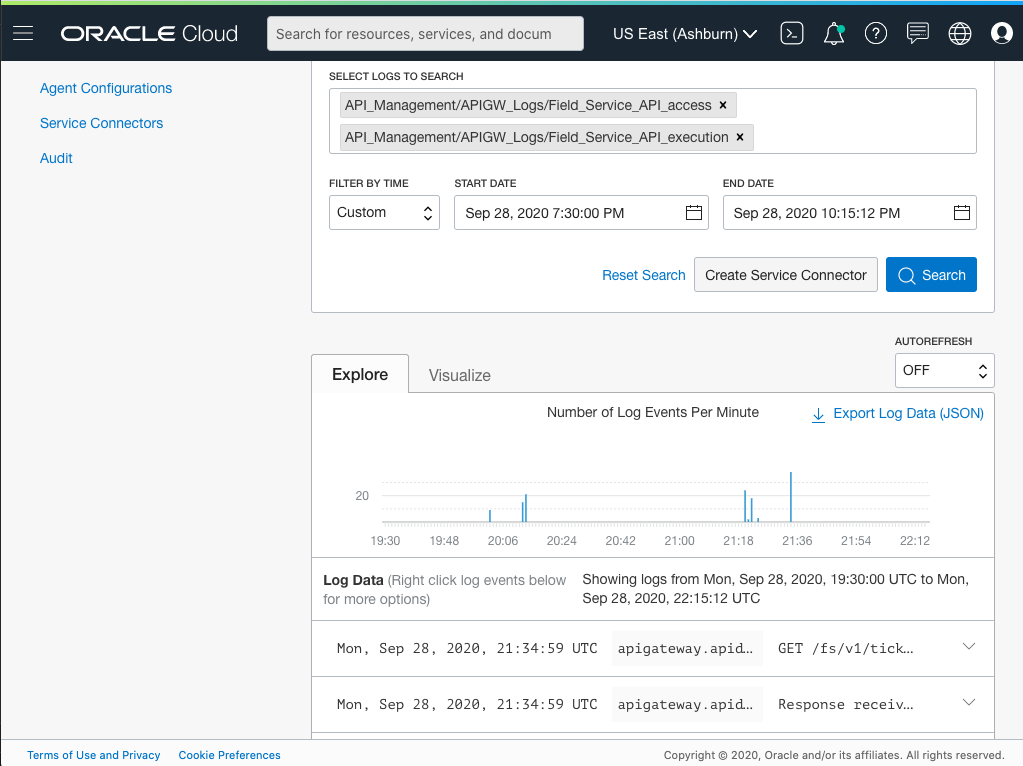Remove the Field_Service_API_execution log filter
The height and width of the screenshot is (766, 1023).
pos(739,137)
